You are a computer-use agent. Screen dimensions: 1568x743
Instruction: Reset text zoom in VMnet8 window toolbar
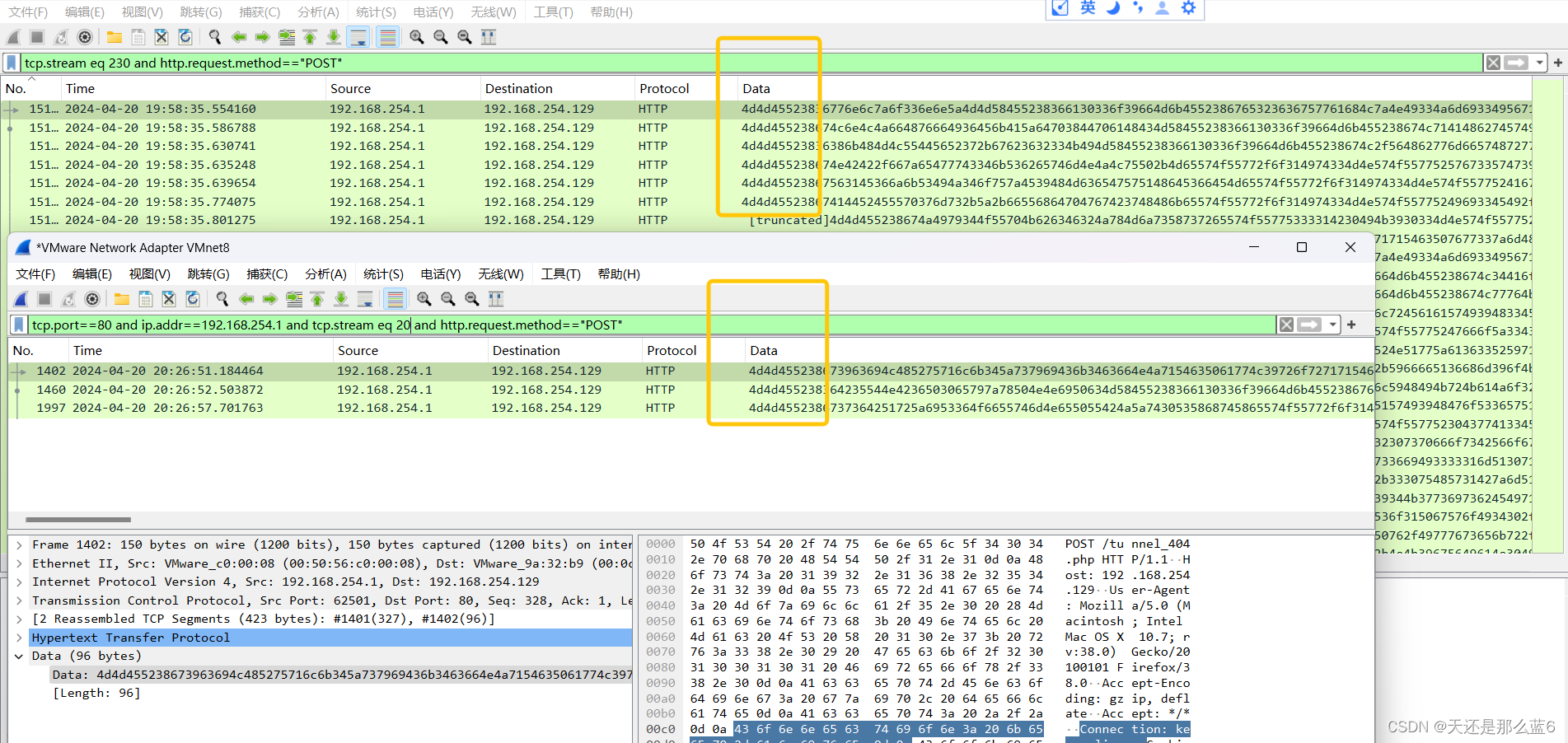point(472,299)
